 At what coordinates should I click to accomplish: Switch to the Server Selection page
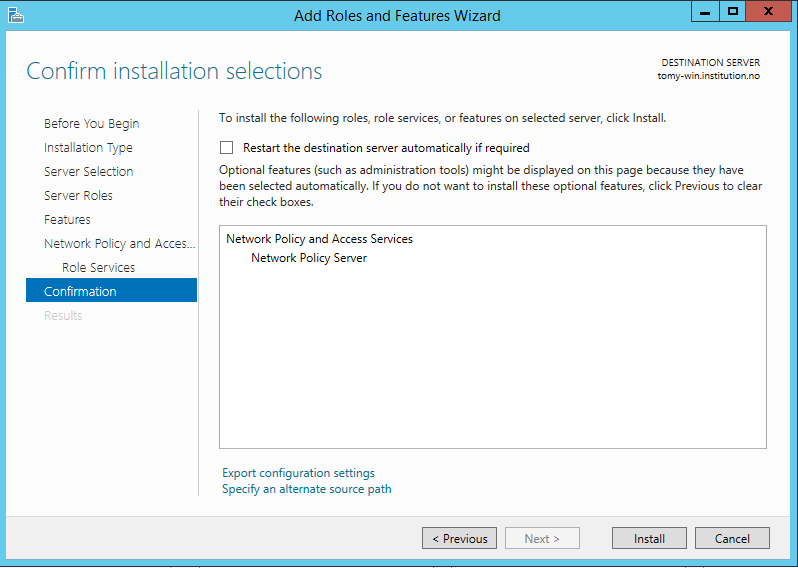(88, 172)
